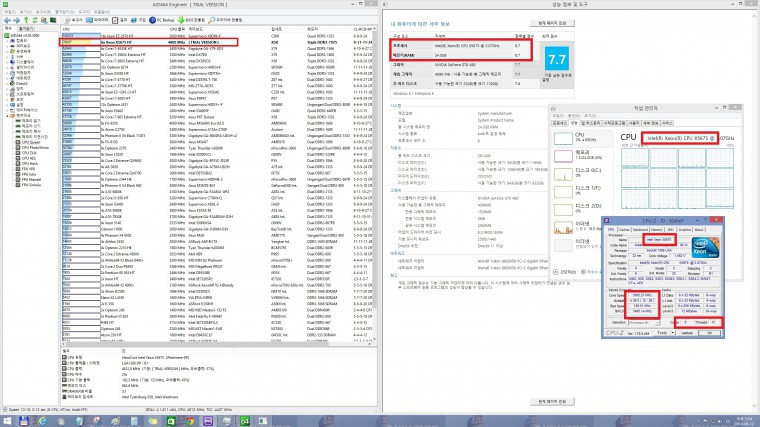The width and height of the screenshot is (760, 427).
Task: Select 메모리 item in Task Manager sidebar
Action: coord(582,155)
